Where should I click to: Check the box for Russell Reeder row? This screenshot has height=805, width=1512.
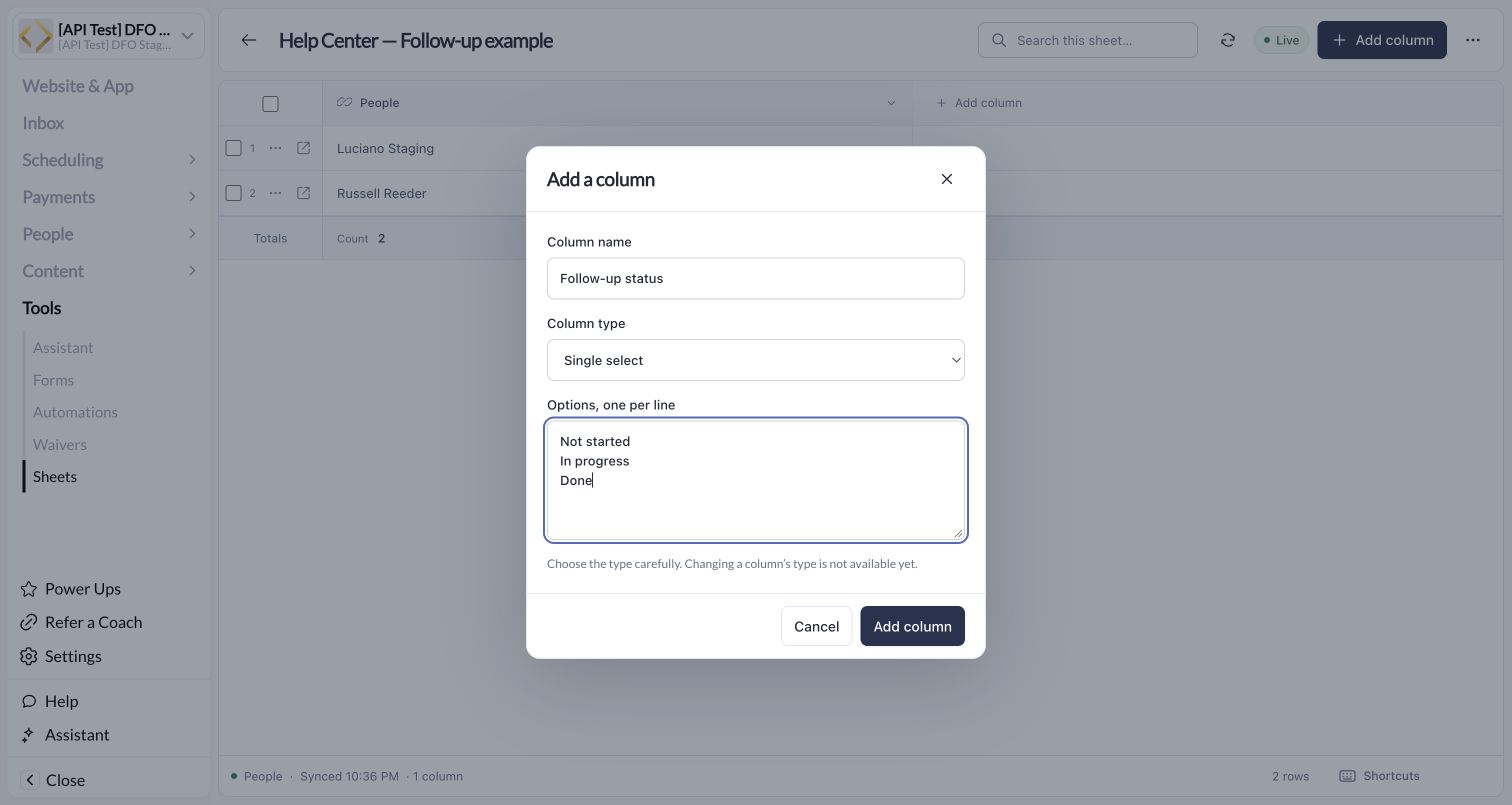[x=234, y=193]
